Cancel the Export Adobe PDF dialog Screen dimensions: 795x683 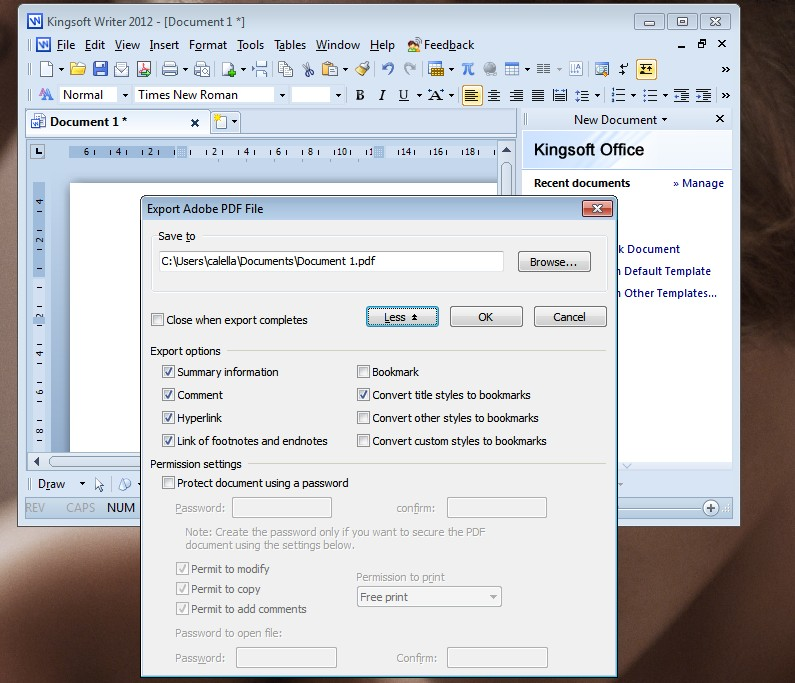(569, 317)
